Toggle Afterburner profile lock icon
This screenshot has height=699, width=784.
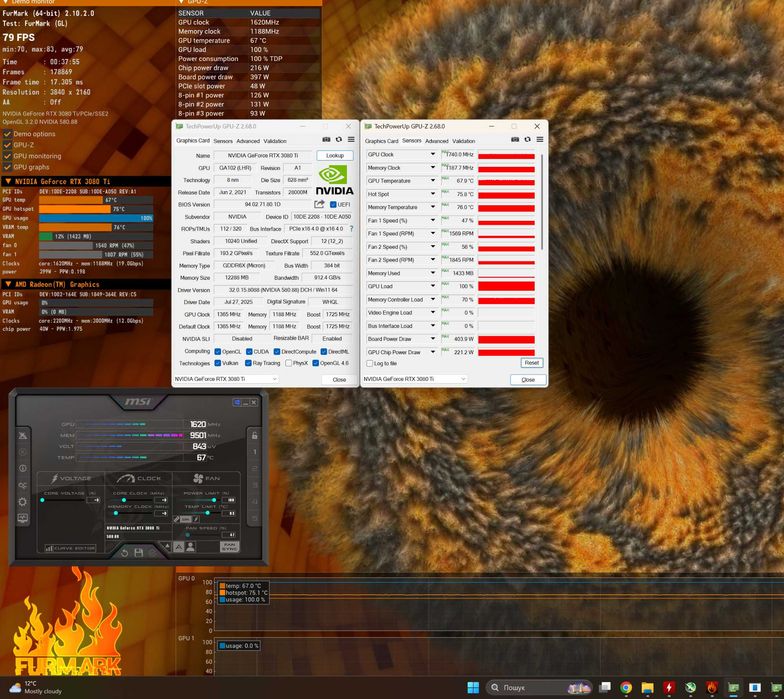(254, 436)
